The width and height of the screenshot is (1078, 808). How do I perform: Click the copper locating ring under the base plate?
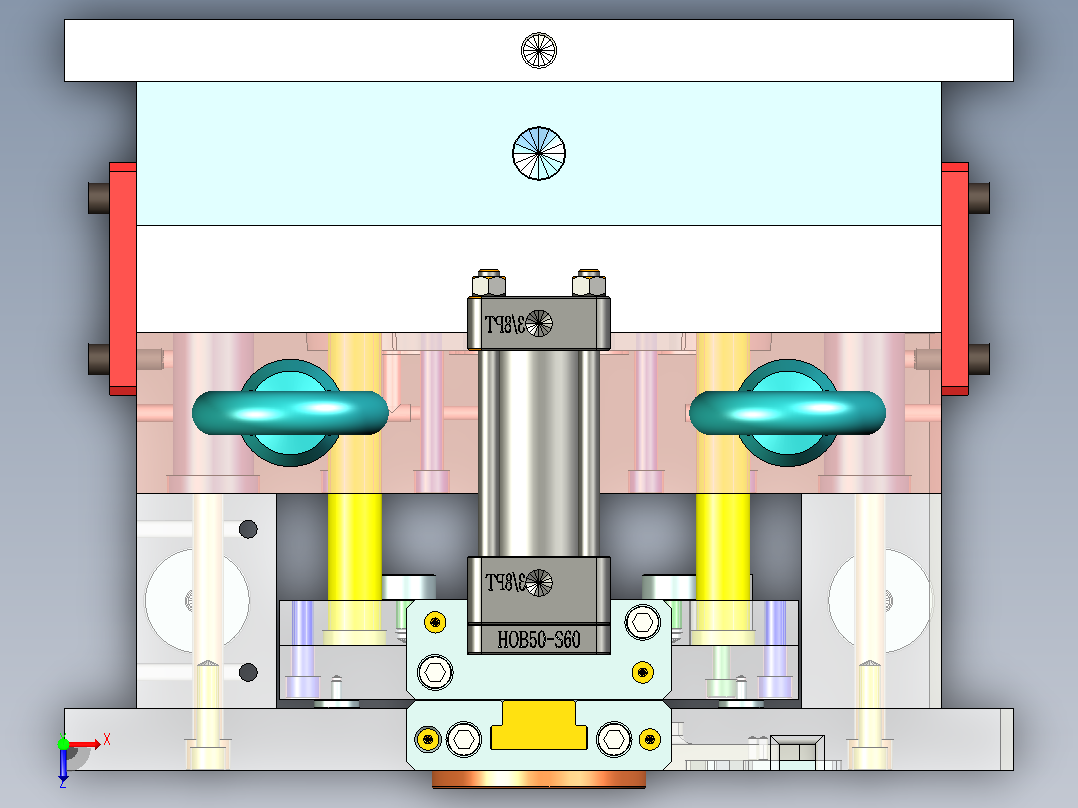point(539,778)
